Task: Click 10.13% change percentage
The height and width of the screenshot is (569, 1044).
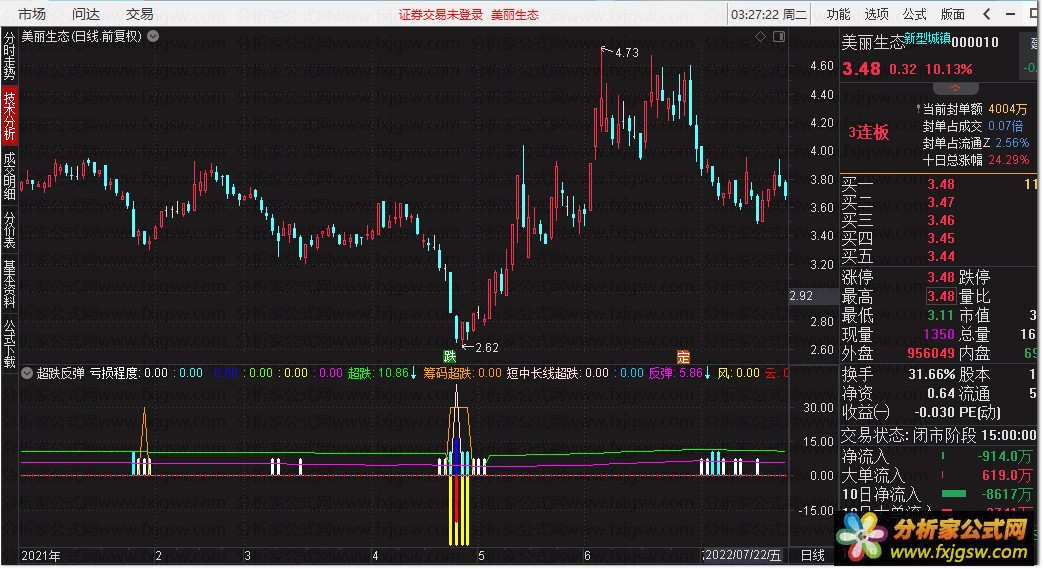Action: pos(949,69)
